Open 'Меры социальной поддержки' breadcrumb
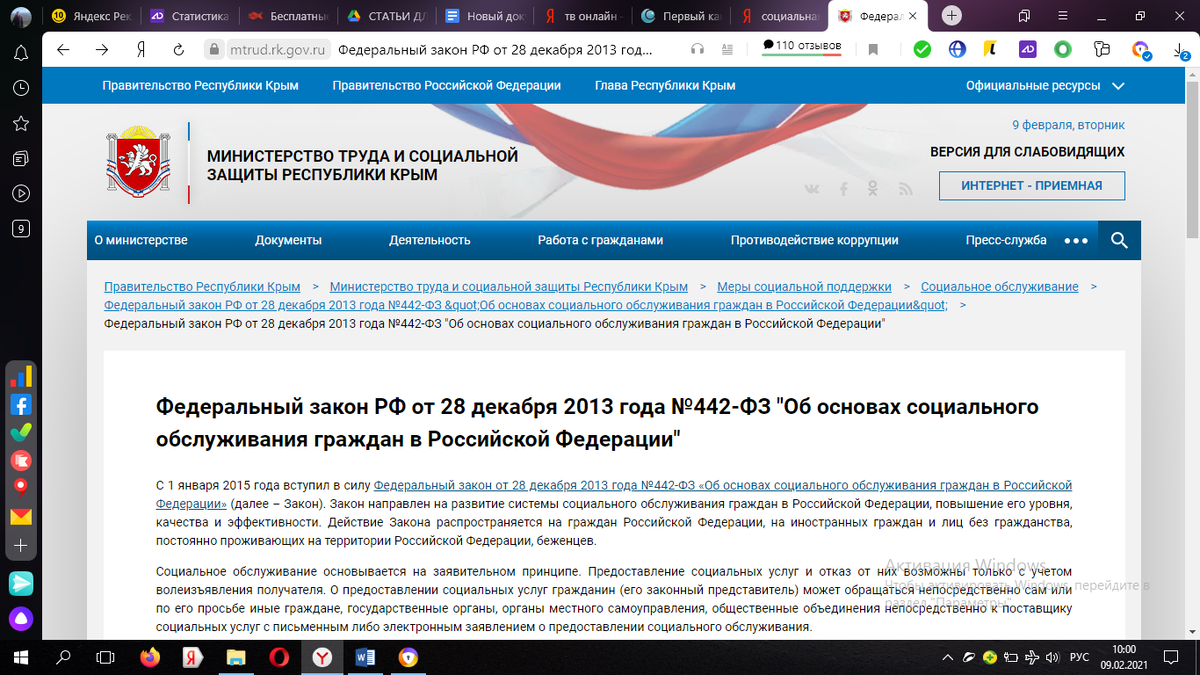The width and height of the screenshot is (1200, 675). (804, 287)
